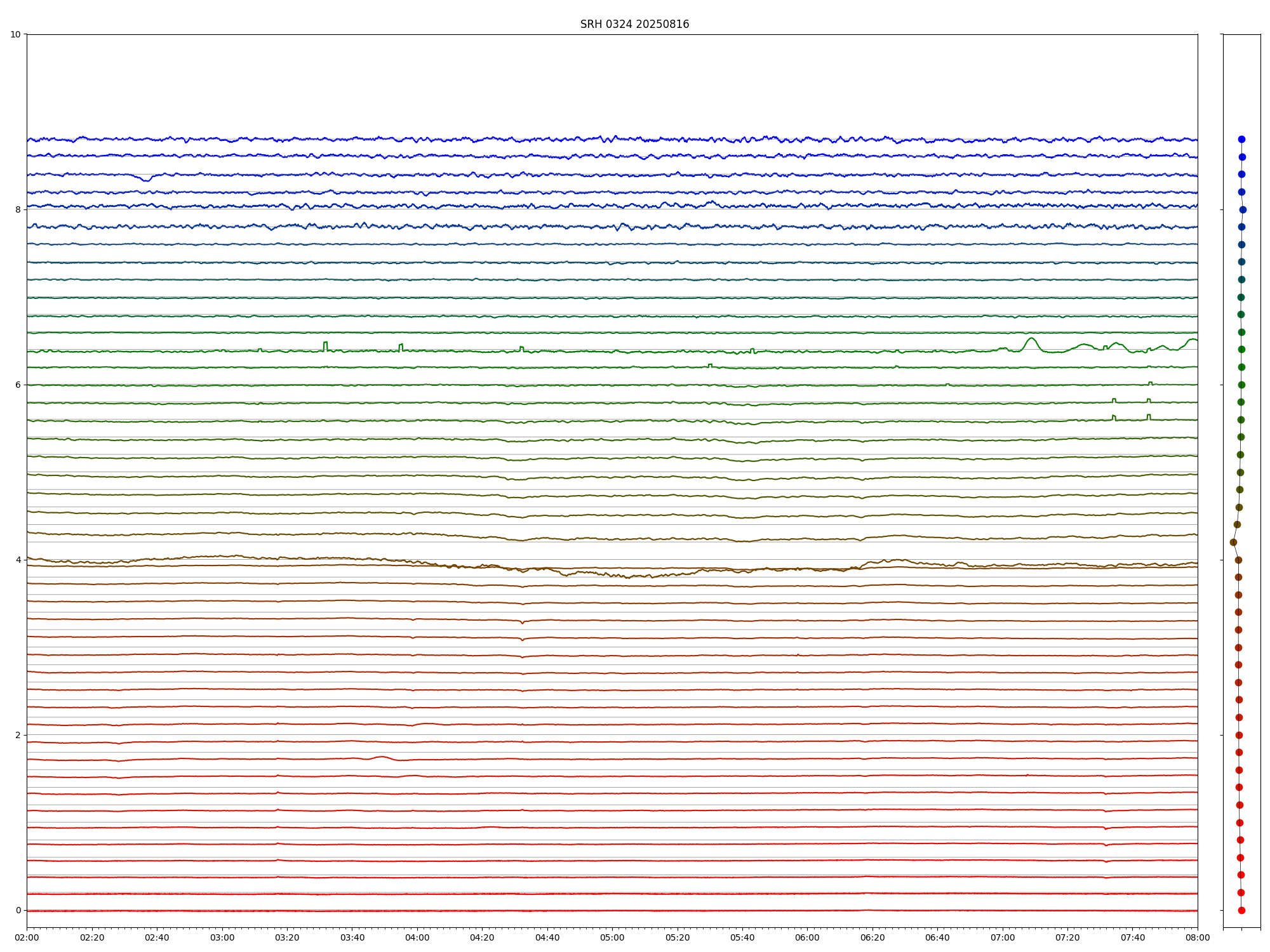The height and width of the screenshot is (952, 1270).
Task: Click the y-axis tick label 0
Action: [x=18, y=910]
